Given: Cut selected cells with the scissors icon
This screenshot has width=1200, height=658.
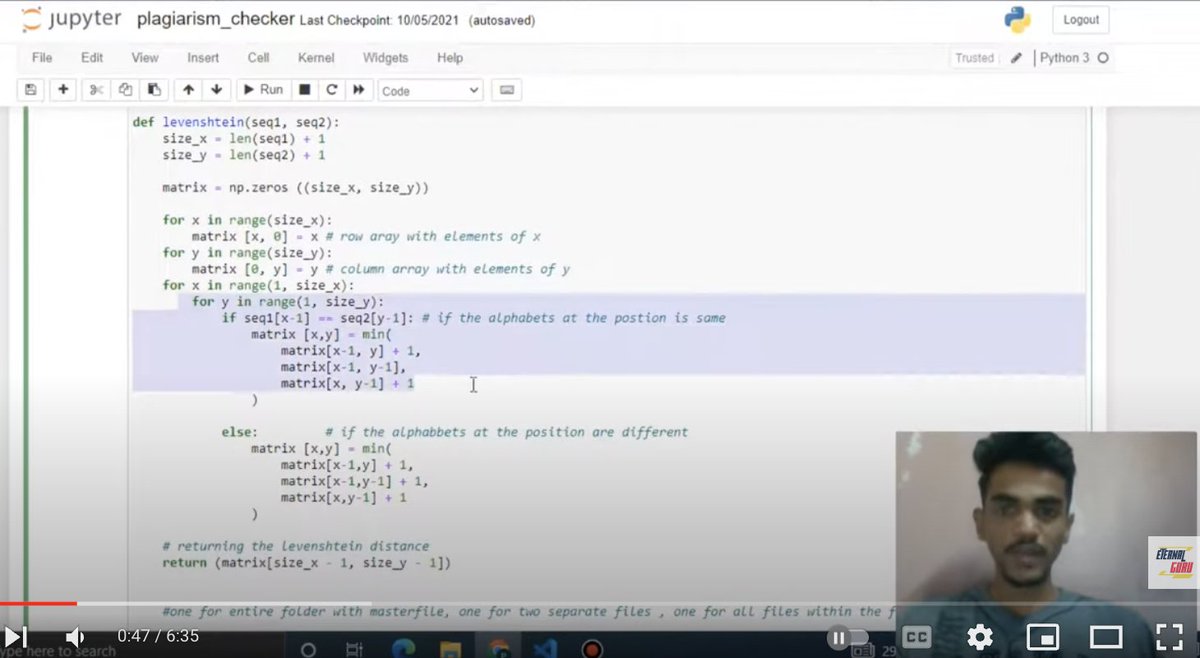Looking at the screenshot, I should [x=97, y=90].
